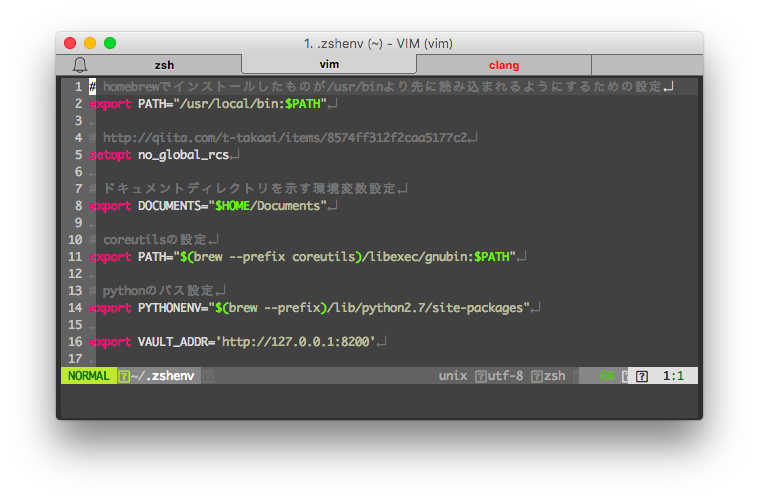This screenshot has width=759, height=500.
Task: Click 'http://127.0.0.1:8200' on line 16
Action: tap(295, 342)
